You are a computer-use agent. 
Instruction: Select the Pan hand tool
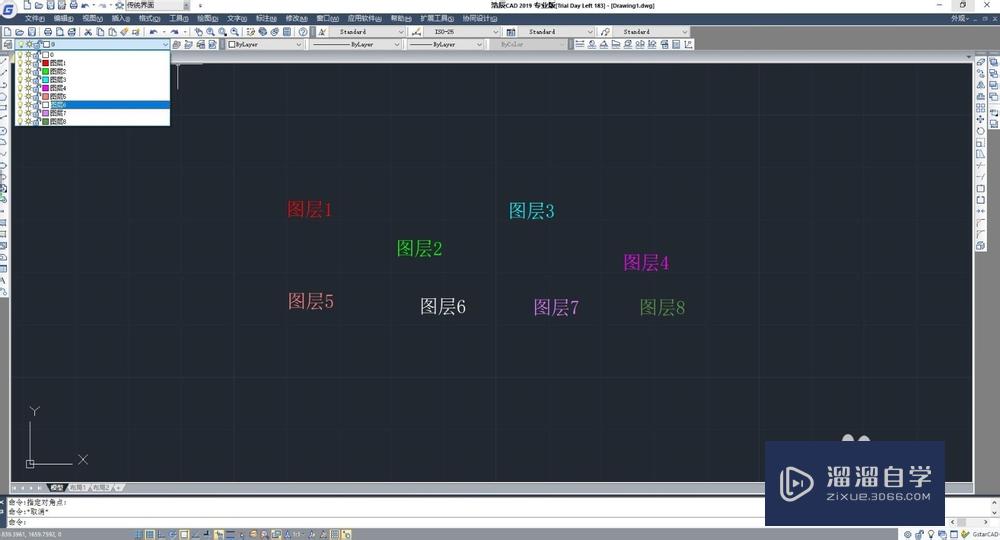199,32
